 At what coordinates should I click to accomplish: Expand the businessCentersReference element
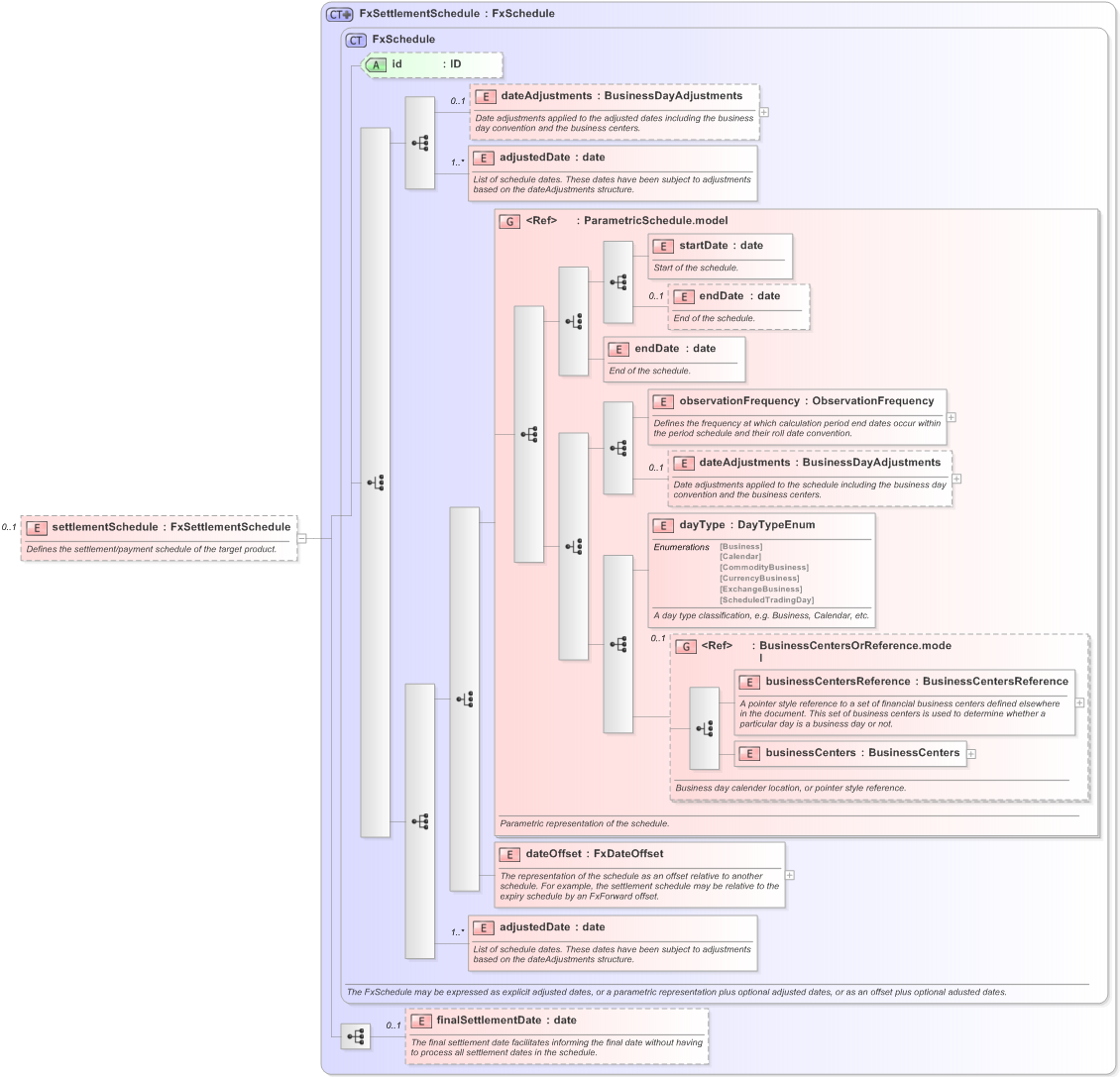click(1080, 702)
